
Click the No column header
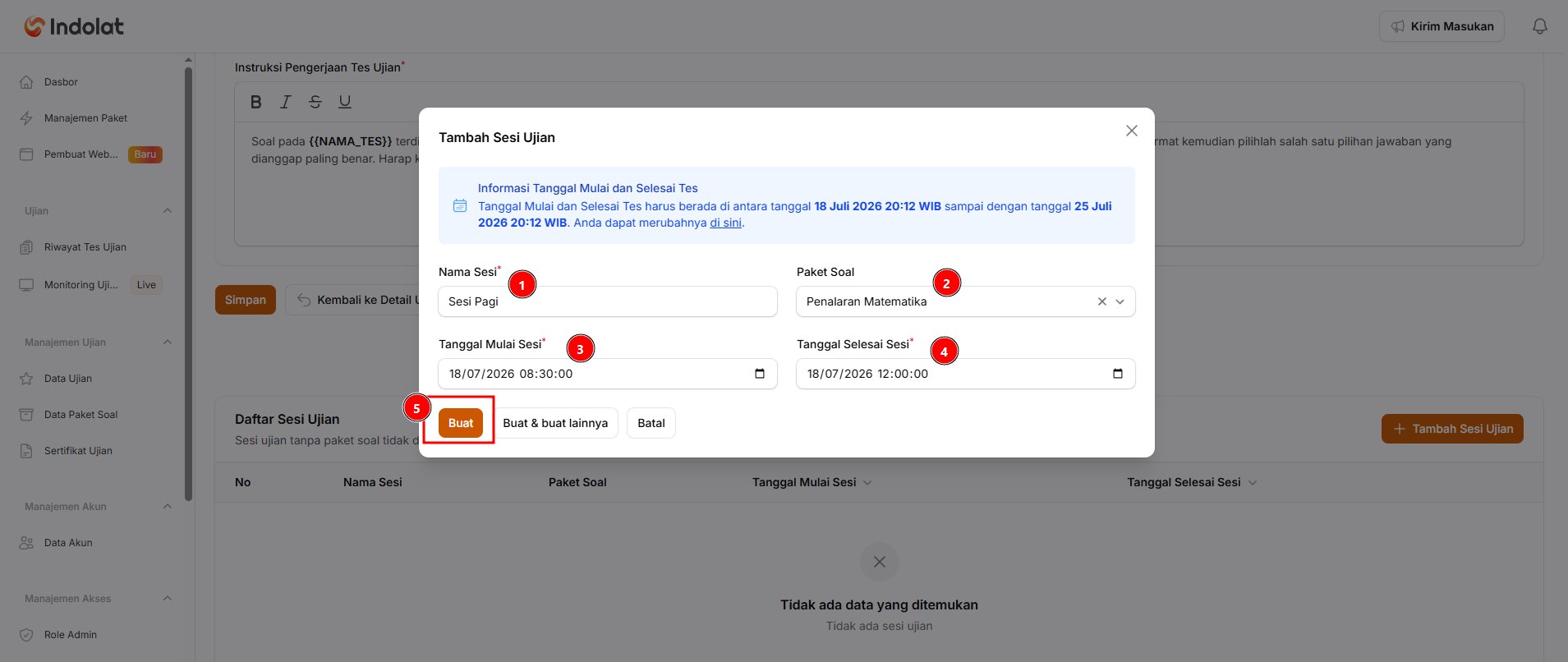click(x=243, y=482)
